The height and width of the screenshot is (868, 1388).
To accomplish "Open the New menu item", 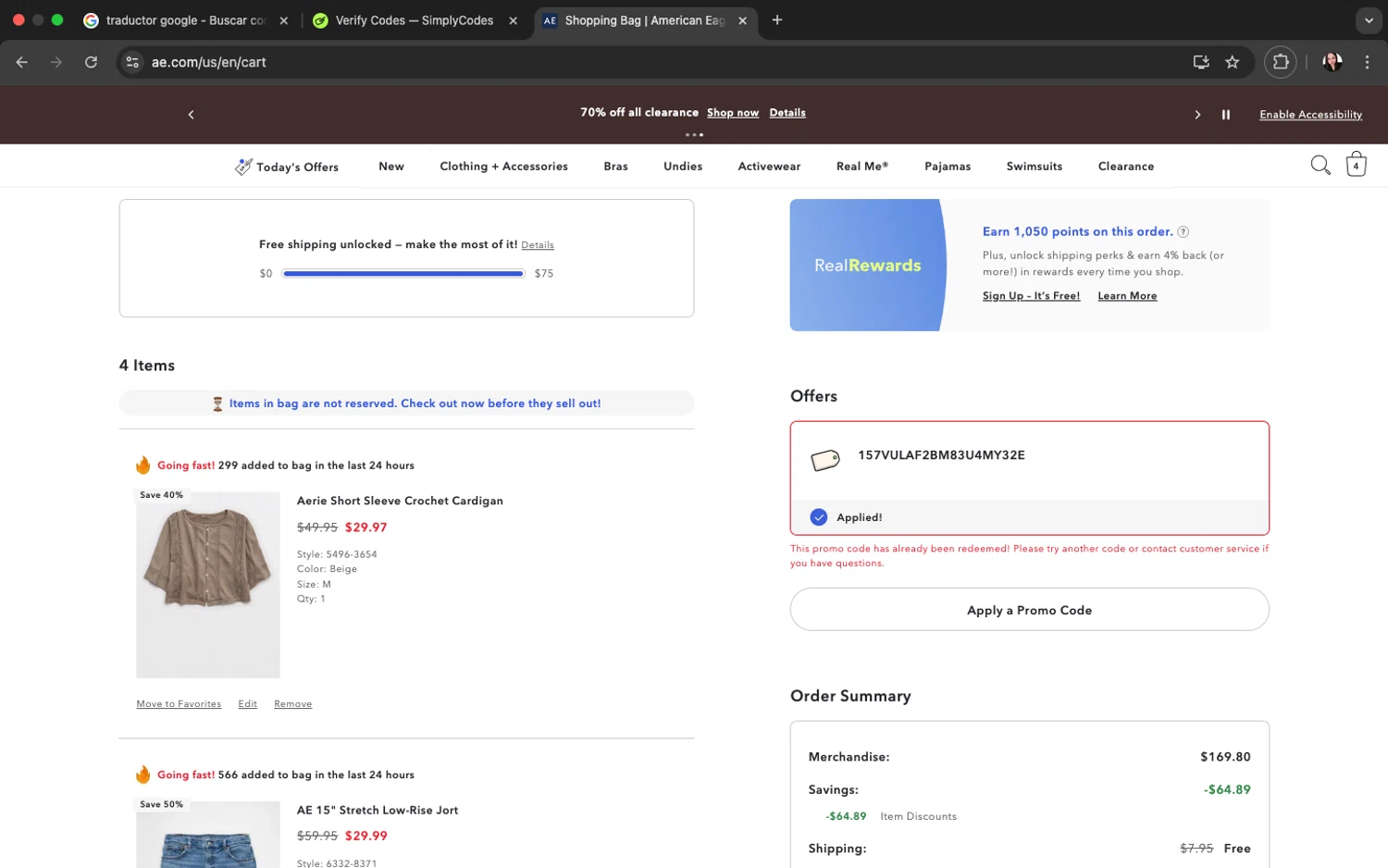I will (x=391, y=167).
